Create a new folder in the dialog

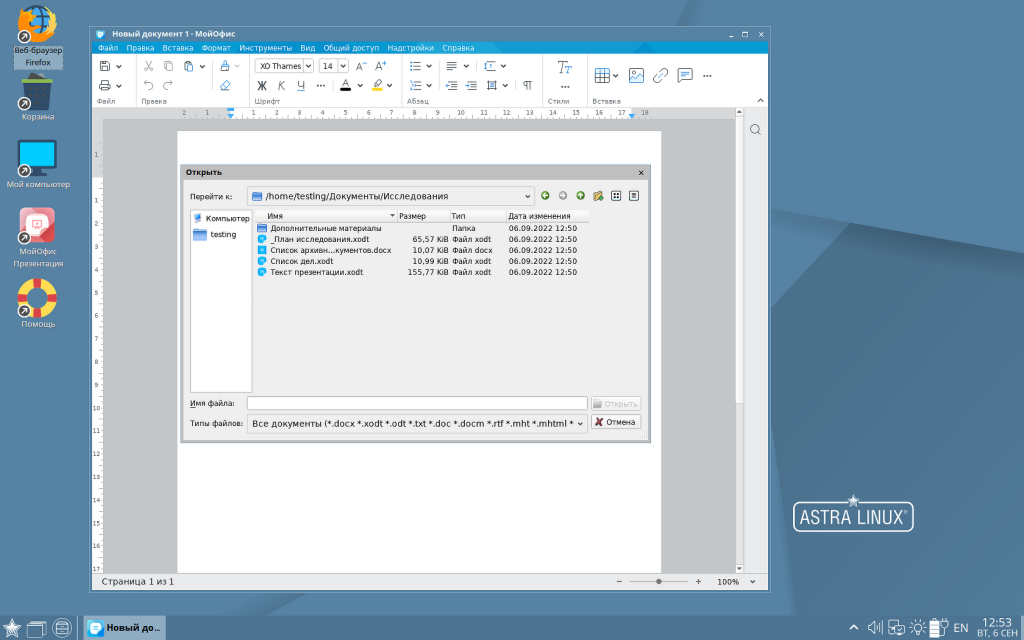(x=597, y=196)
